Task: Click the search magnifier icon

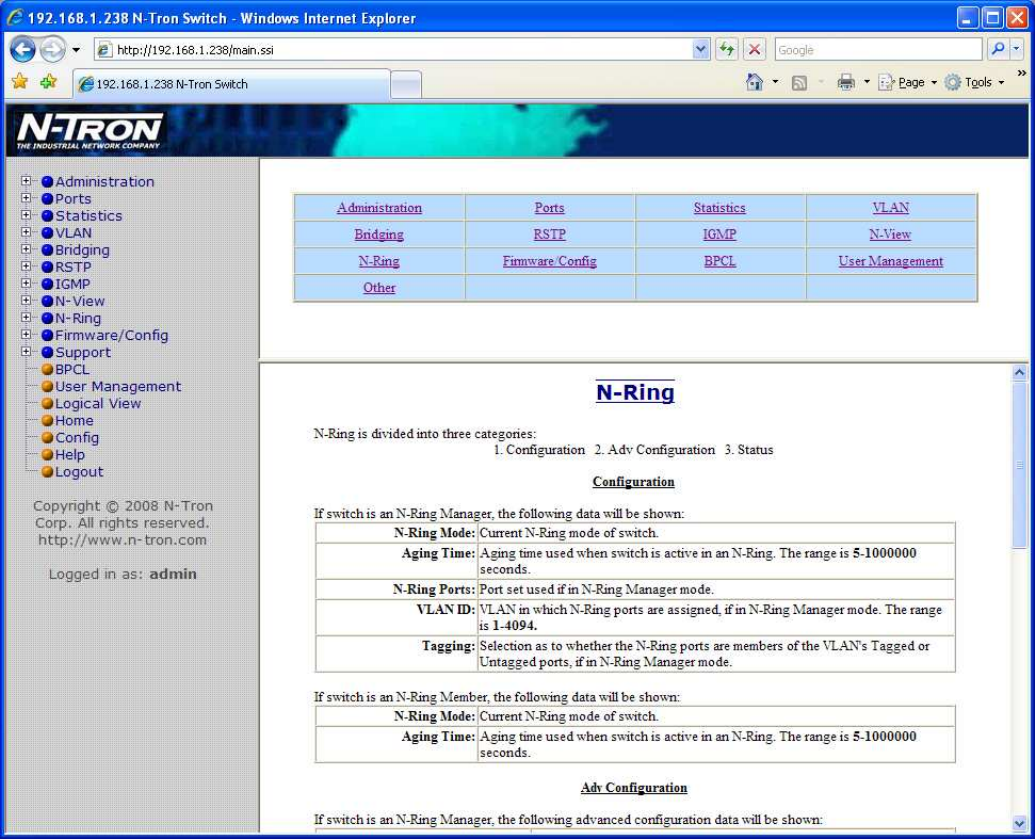Action: (999, 50)
